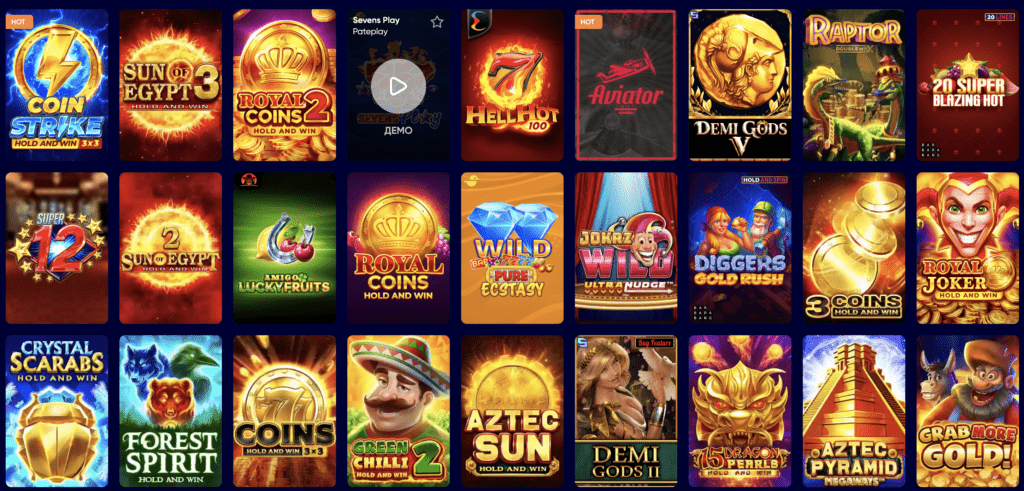
Task: Open the Crystal Scarabs game
Action: click(57, 411)
